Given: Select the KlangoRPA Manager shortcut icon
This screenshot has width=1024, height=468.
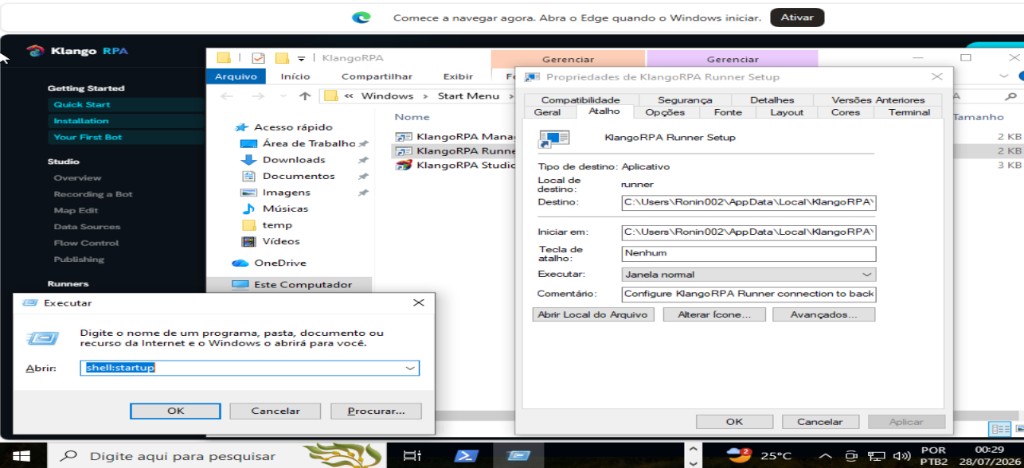Looking at the screenshot, I should tap(404, 137).
